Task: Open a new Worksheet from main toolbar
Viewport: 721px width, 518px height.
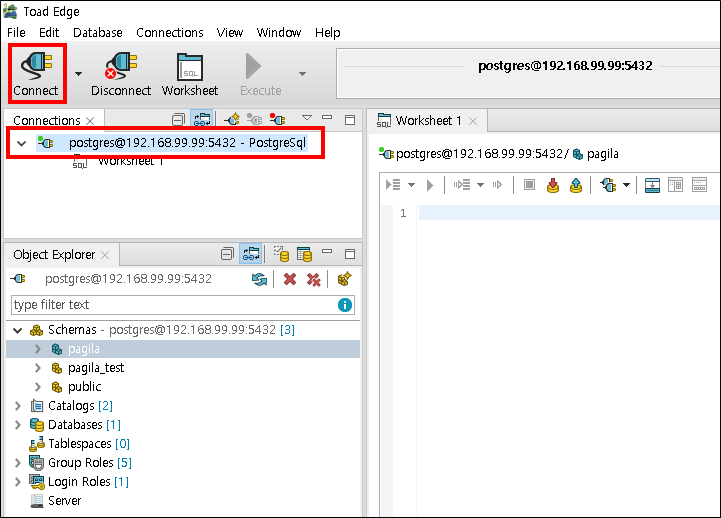Action: [189, 74]
